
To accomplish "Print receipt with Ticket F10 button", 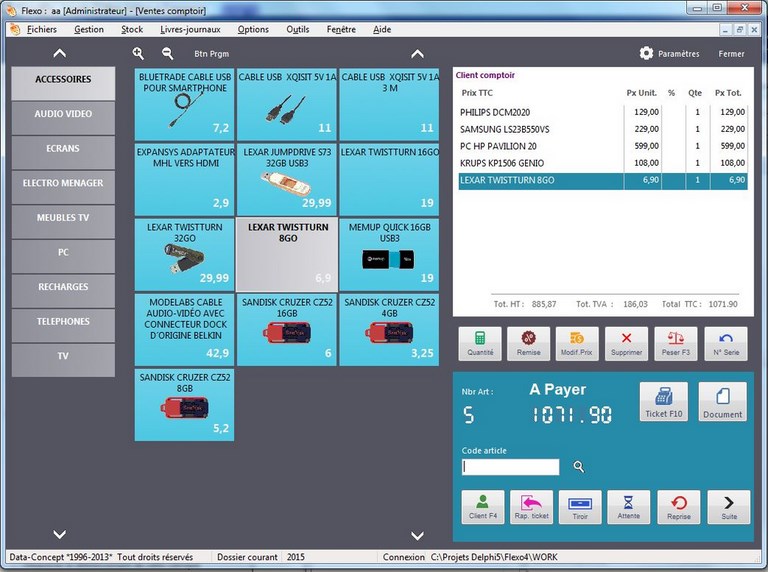I will click(664, 402).
